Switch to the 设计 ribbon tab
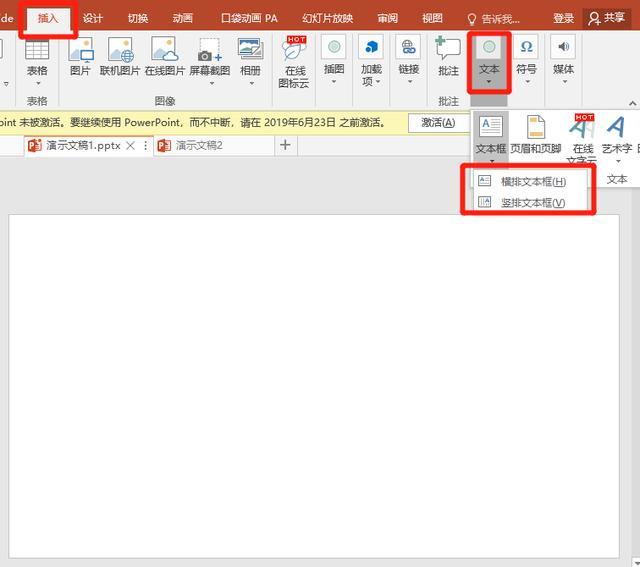 click(93, 18)
